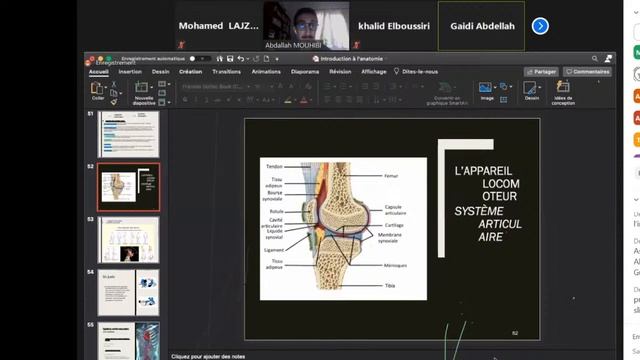
Task: Click the Redo icon in title bar
Action: click(x=256, y=59)
